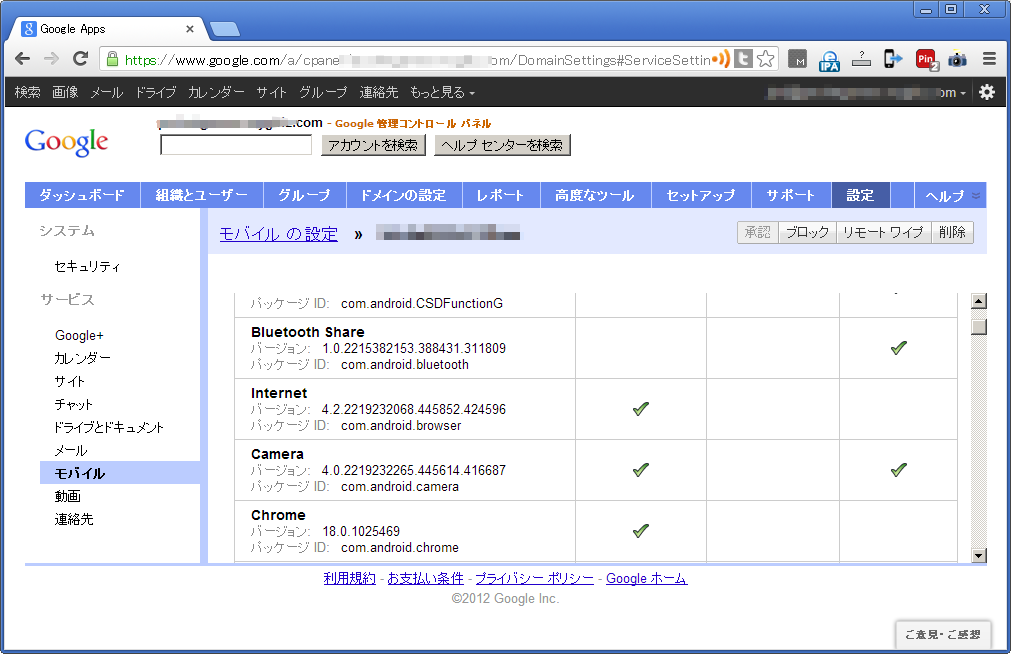Click the 承認 button
Screen dimensions: 1011x654
758,232
